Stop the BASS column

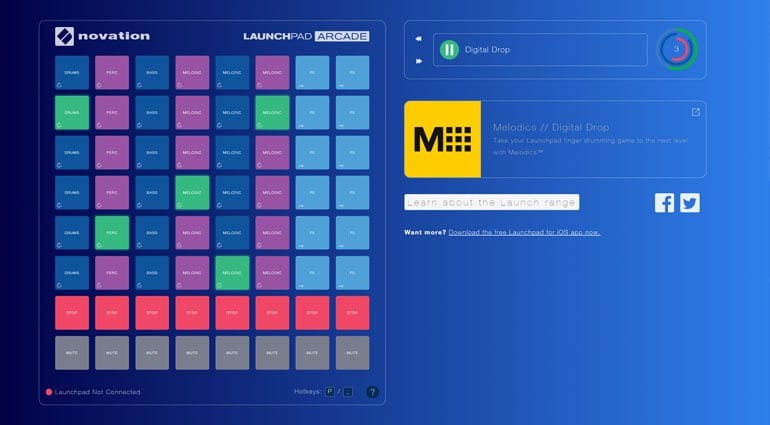coord(152,313)
